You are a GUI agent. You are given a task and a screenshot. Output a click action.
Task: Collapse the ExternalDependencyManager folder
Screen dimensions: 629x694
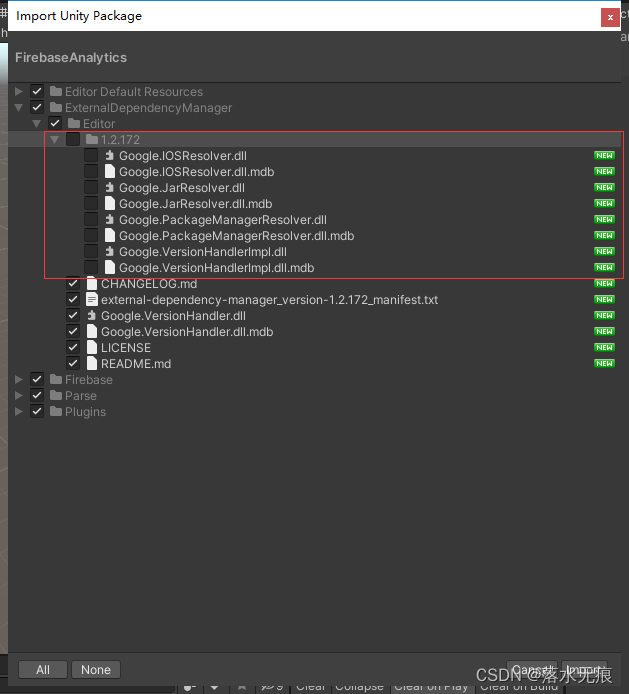coord(19,108)
